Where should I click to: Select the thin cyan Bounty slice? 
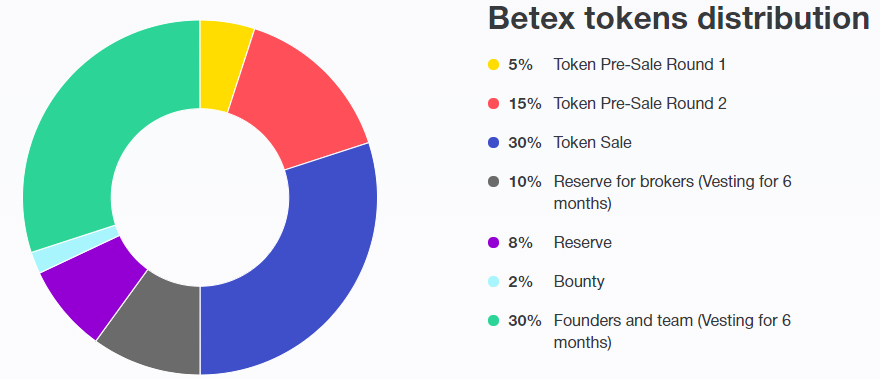pyautogui.click(x=74, y=249)
